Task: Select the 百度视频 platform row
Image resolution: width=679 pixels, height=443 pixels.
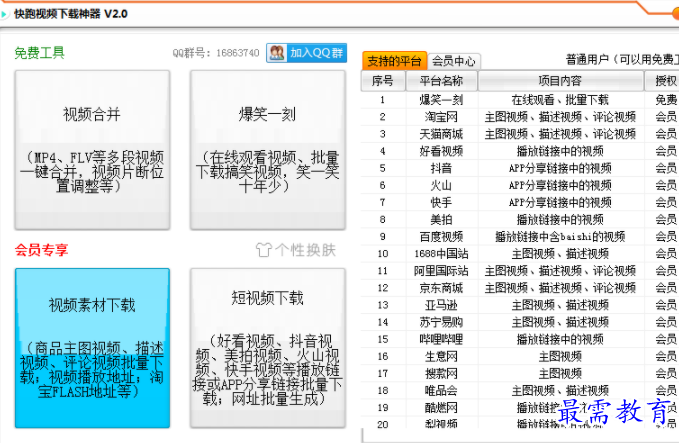Action: 441,237
